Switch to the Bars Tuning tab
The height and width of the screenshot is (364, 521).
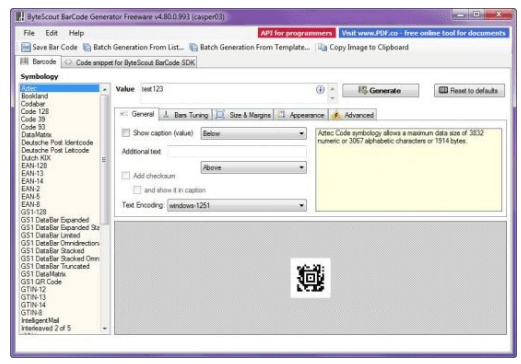[186, 115]
